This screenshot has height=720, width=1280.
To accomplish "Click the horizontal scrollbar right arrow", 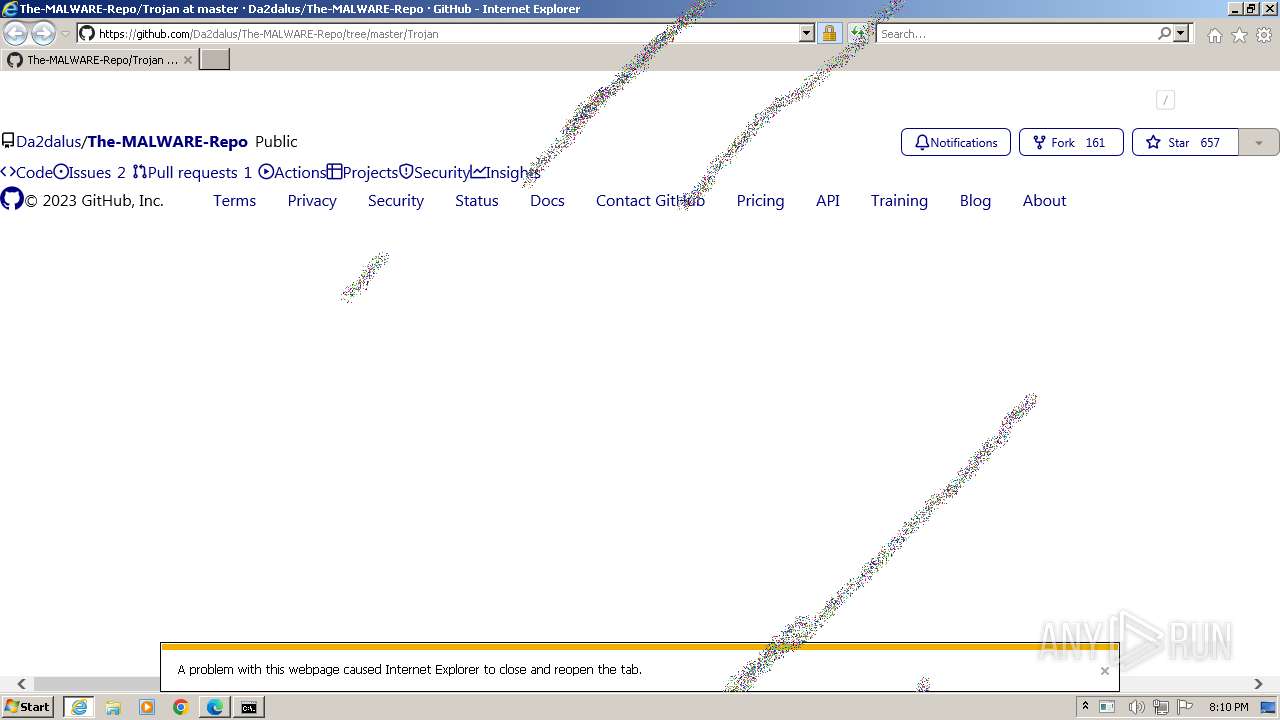I will coord(1258,684).
